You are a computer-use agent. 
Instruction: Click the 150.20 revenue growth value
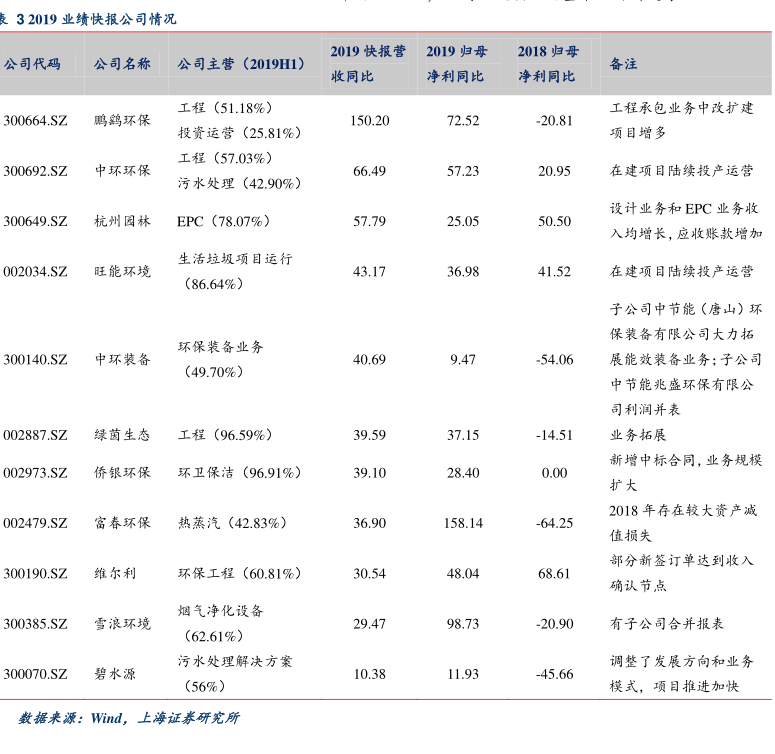[369, 120]
